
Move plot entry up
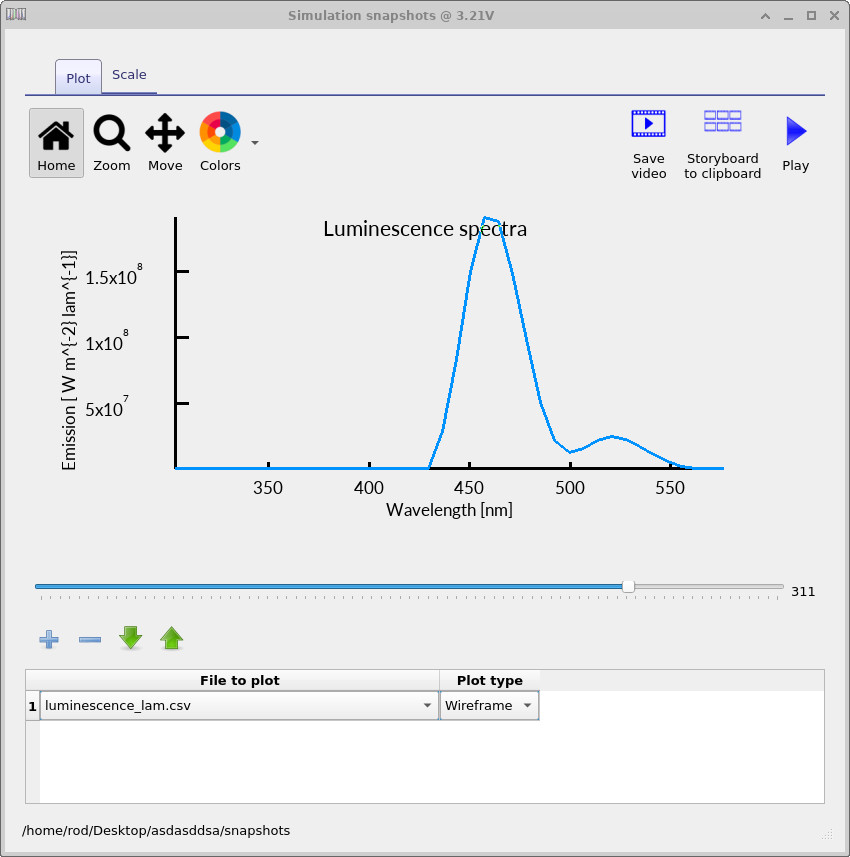click(171, 638)
